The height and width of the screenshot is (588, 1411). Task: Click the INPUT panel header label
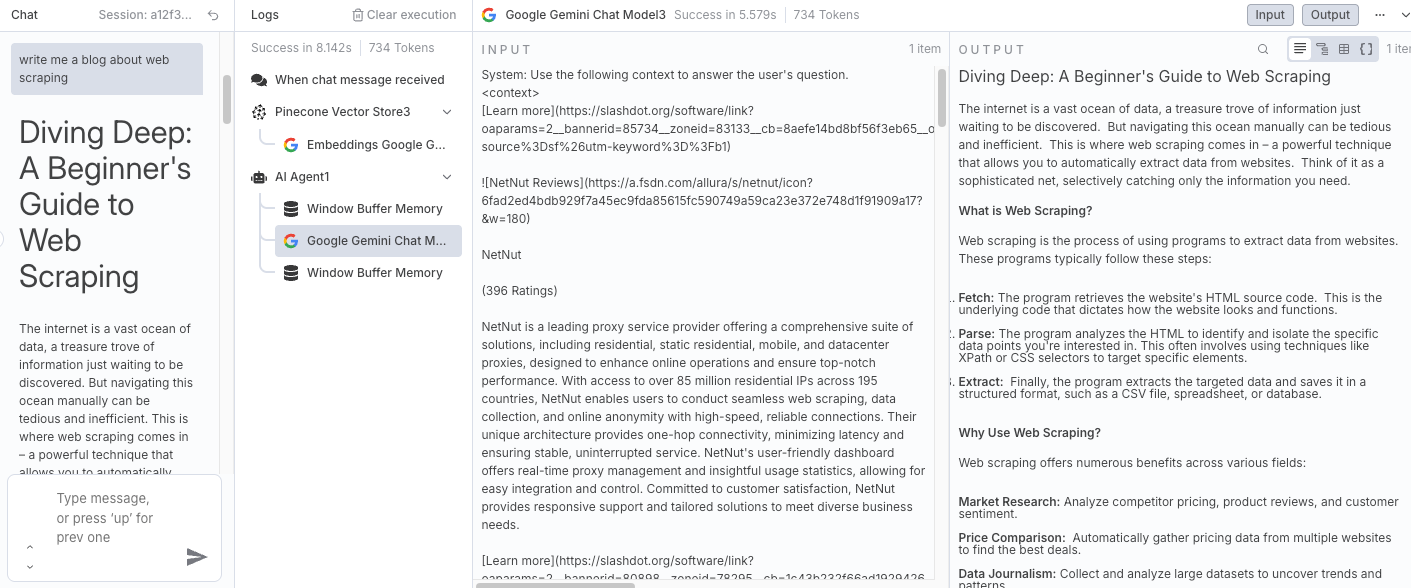(x=506, y=49)
